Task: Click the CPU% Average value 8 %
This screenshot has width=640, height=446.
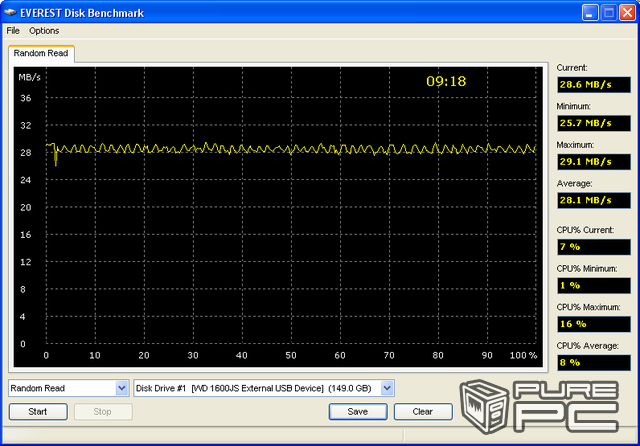Action: tap(594, 363)
